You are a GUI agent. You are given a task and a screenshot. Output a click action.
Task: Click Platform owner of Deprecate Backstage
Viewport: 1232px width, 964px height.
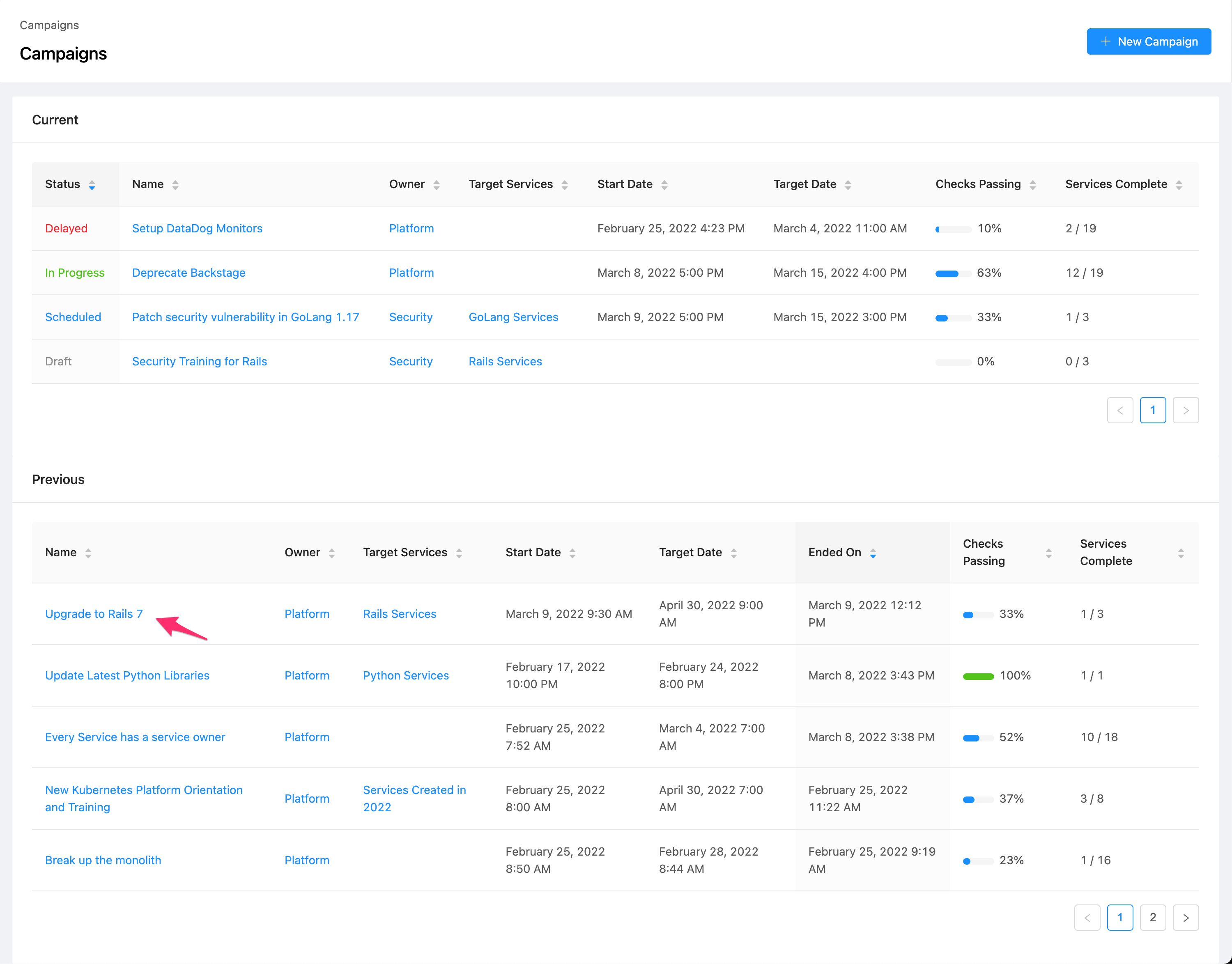[x=411, y=273]
